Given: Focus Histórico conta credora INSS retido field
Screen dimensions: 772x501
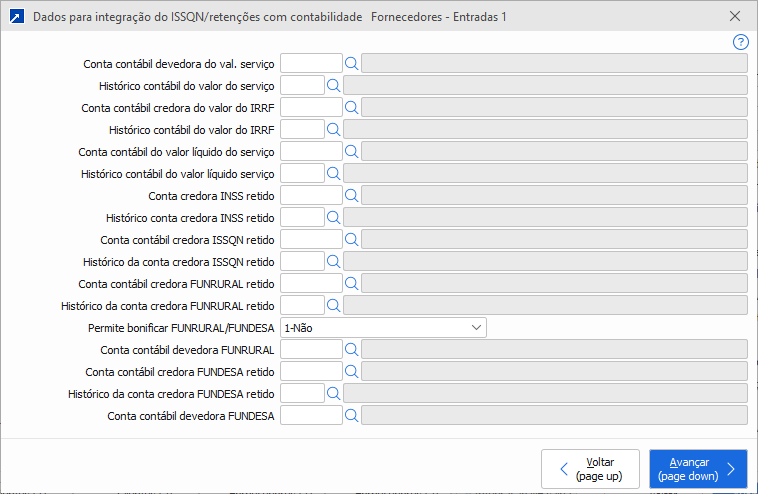Looking at the screenshot, I should coord(302,217).
